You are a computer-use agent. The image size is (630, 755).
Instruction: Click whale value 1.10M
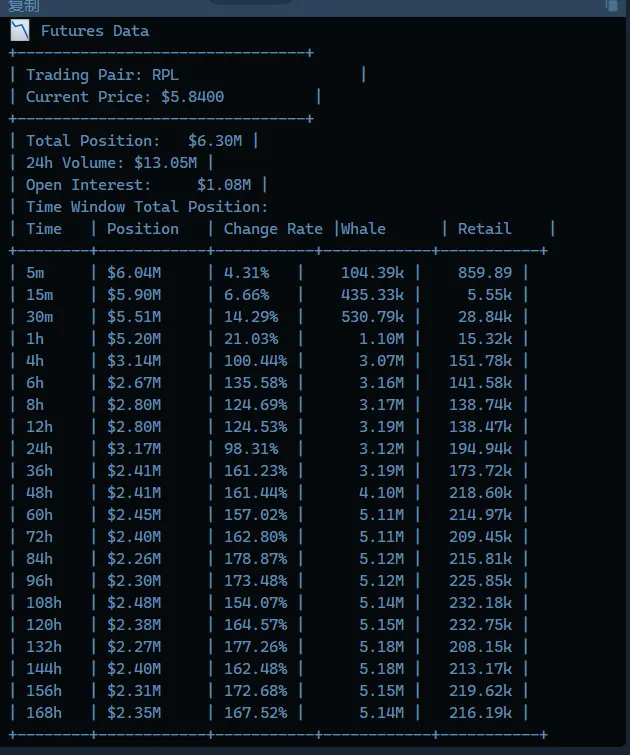coord(381,338)
